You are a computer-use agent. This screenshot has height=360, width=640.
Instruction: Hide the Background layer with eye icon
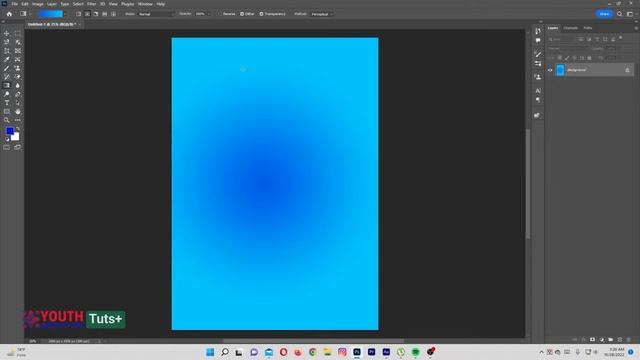(x=550, y=70)
